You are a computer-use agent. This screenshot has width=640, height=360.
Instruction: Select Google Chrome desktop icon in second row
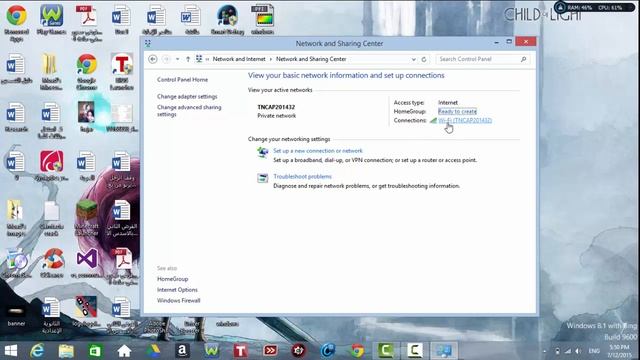[87, 71]
